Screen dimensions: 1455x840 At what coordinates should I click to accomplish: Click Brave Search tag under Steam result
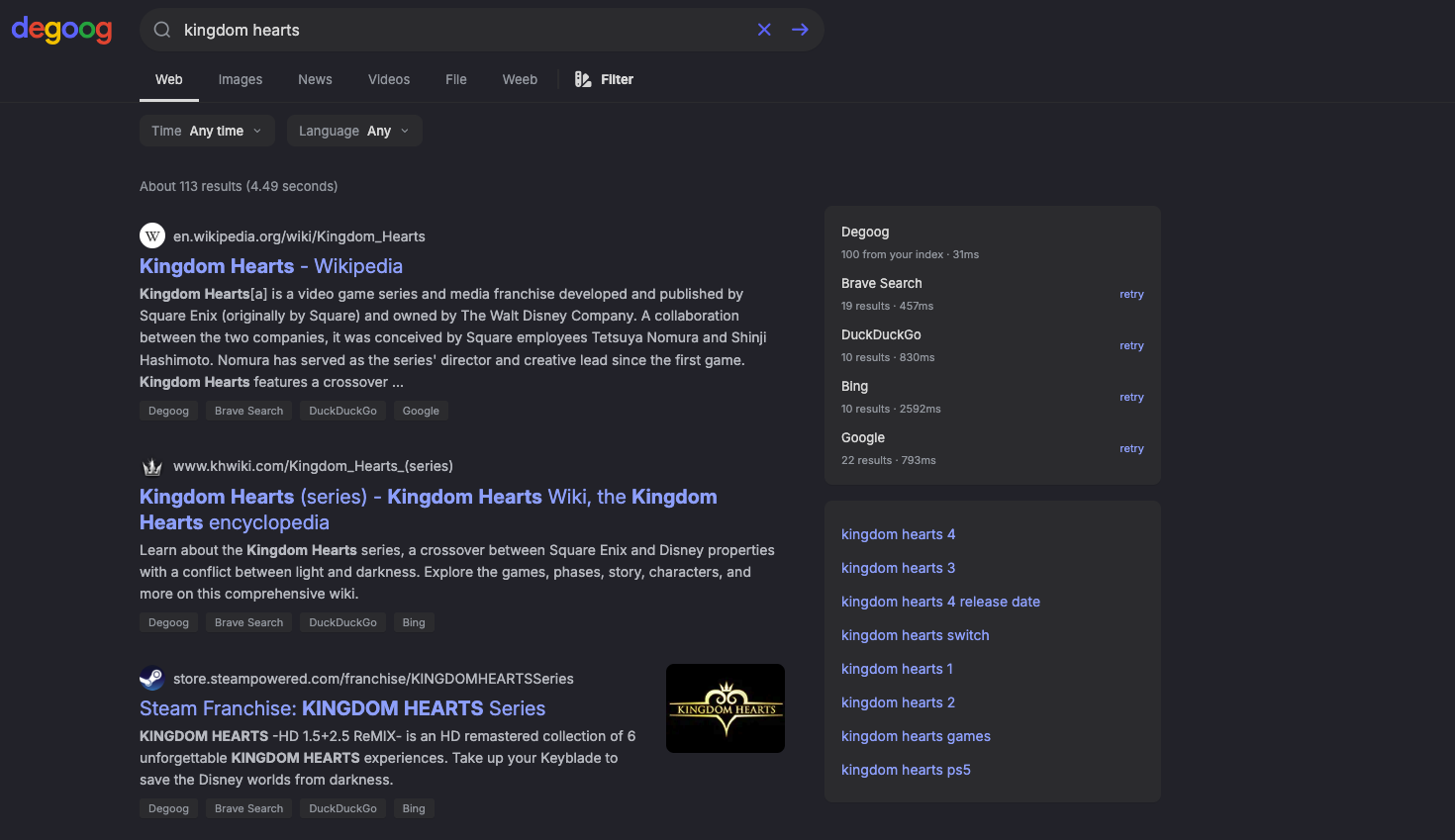coord(248,808)
